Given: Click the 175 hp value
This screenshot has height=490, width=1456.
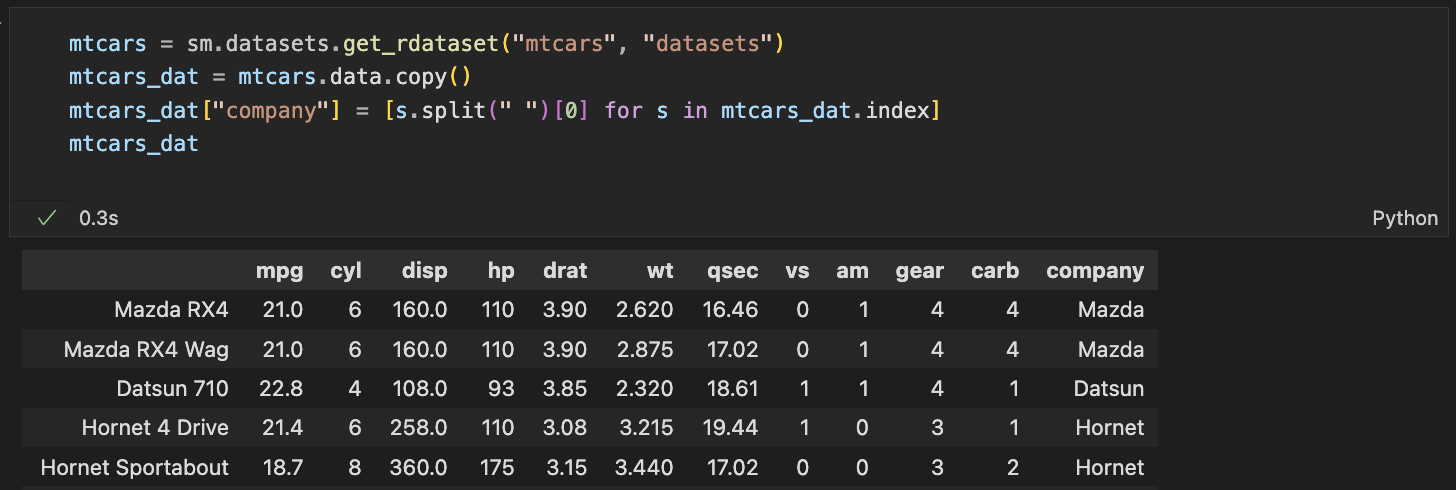Looking at the screenshot, I should [497, 467].
